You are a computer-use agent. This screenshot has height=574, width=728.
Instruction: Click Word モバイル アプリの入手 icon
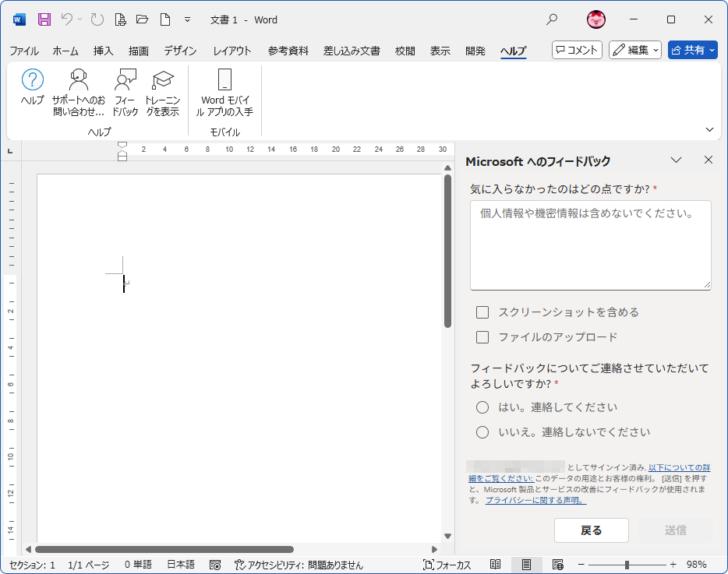(x=225, y=92)
